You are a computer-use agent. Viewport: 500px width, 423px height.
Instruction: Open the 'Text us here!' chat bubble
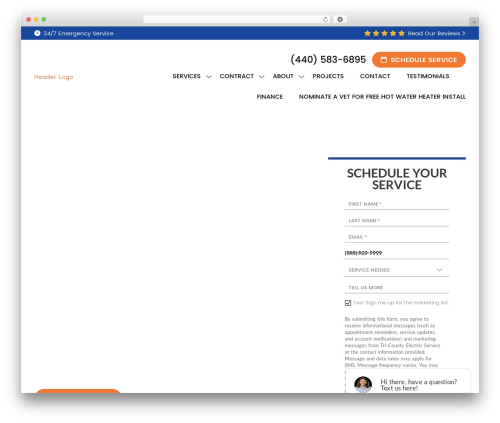coord(408,382)
